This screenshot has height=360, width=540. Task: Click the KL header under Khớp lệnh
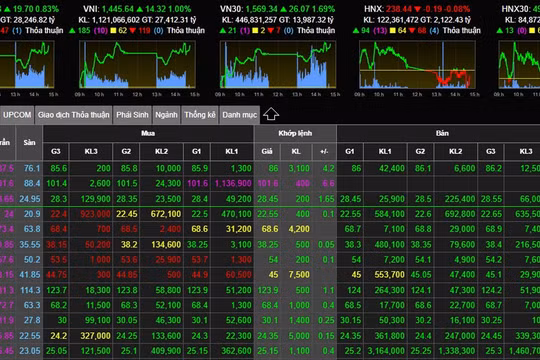tap(296, 151)
